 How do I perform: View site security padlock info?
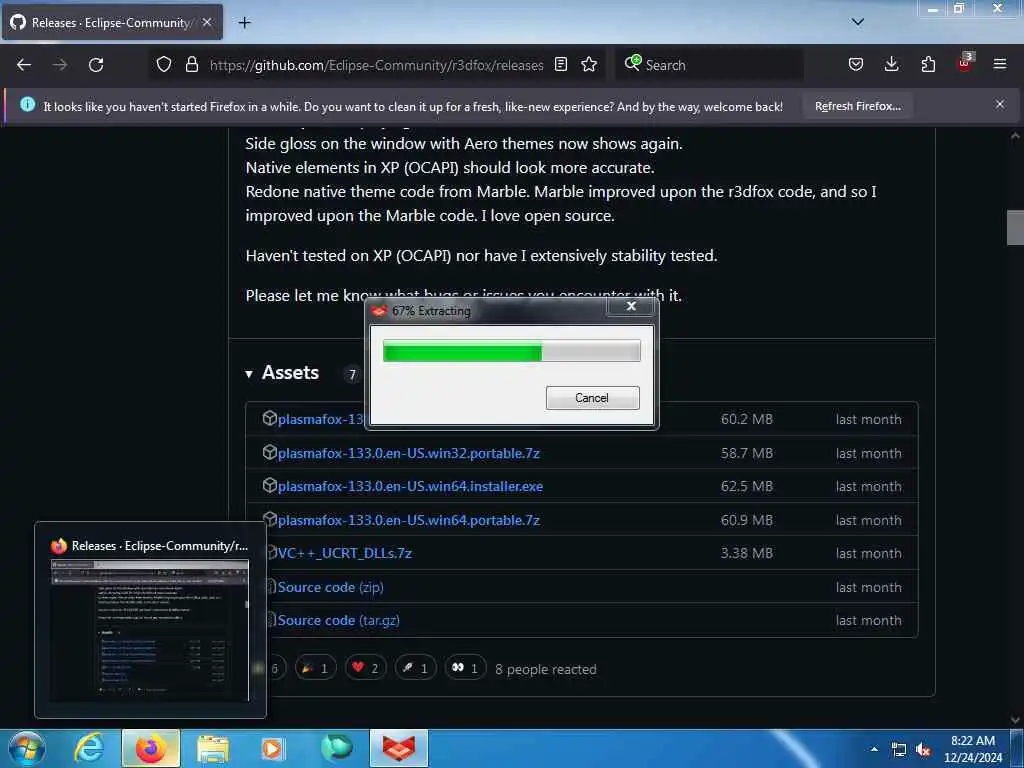(x=192, y=65)
